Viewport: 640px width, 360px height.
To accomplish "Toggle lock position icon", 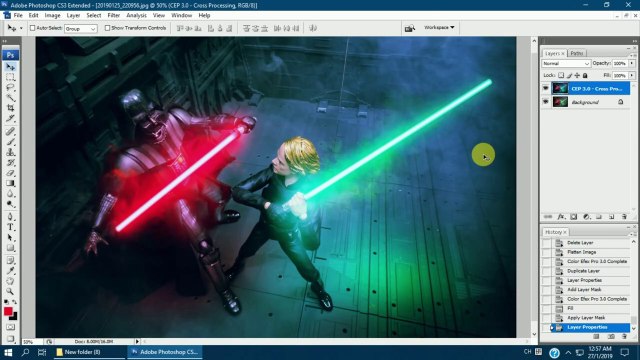I will click(577, 76).
